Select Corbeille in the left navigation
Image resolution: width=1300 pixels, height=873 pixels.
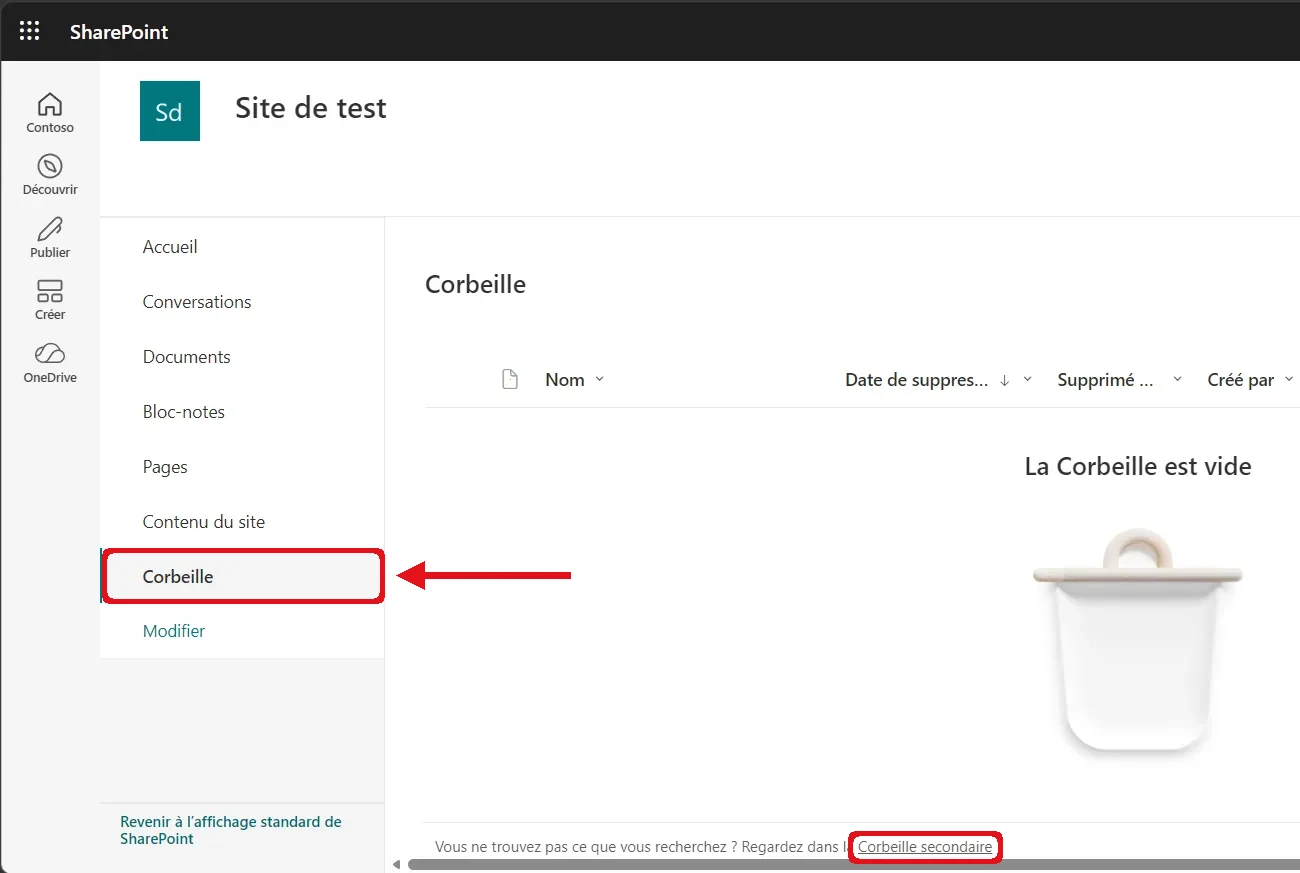point(243,576)
